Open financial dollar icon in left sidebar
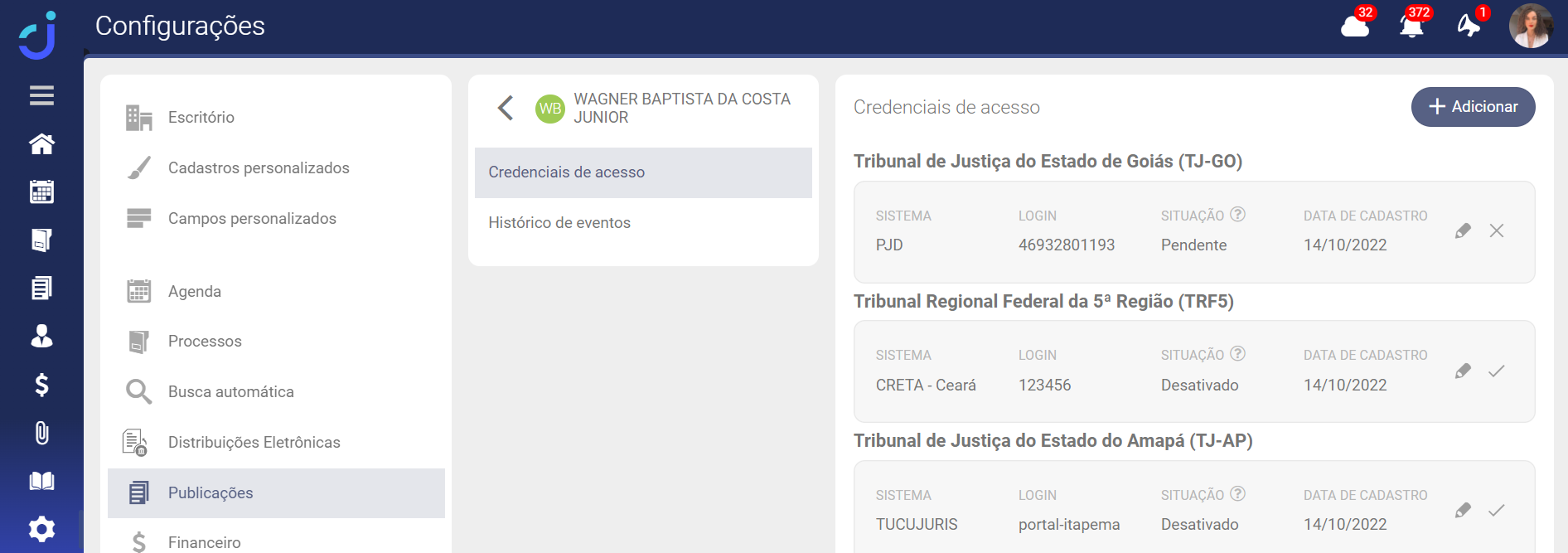Screen dimensions: 1568x553 pos(41,385)
